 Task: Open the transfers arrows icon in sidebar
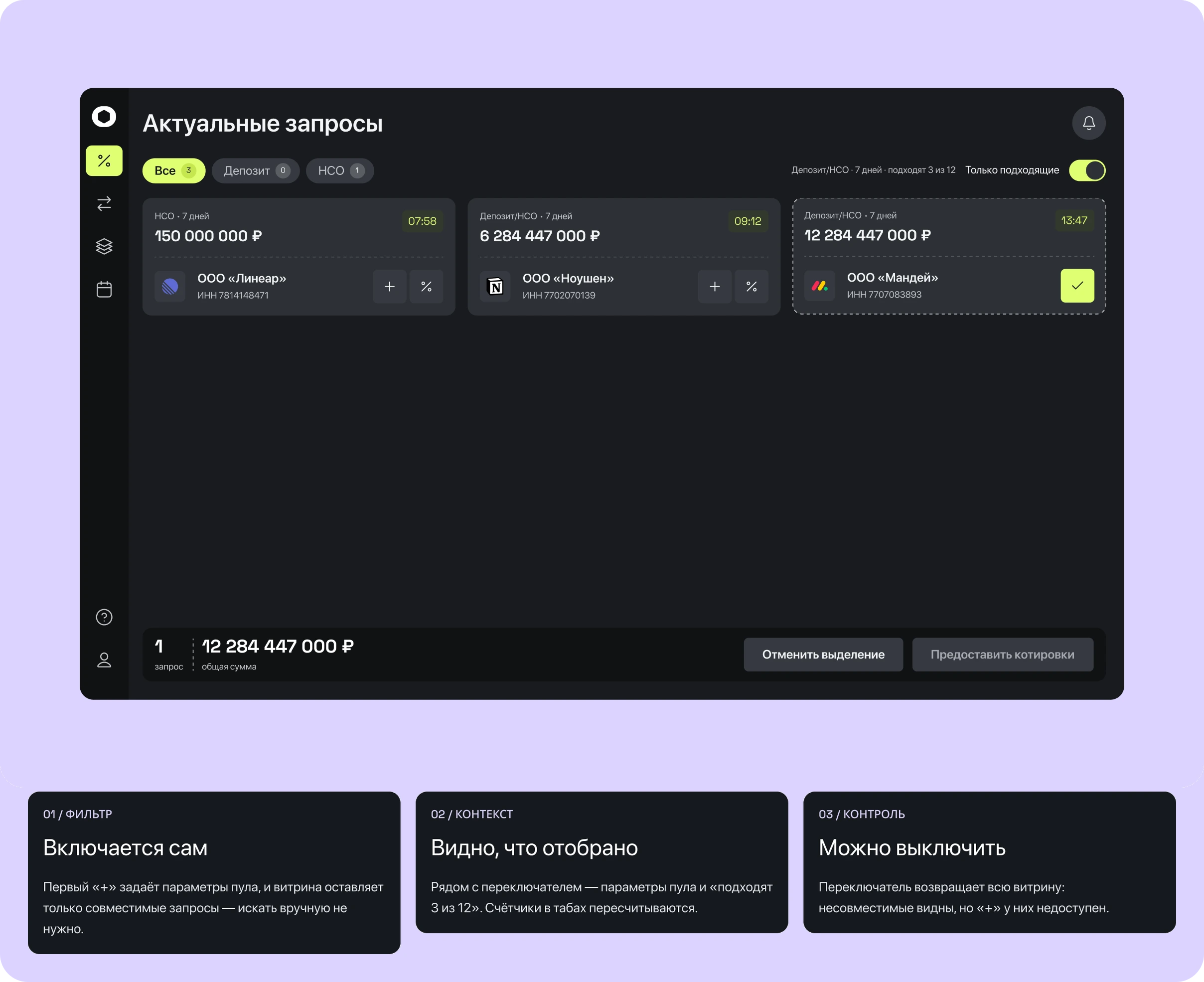tap(104, 203)
